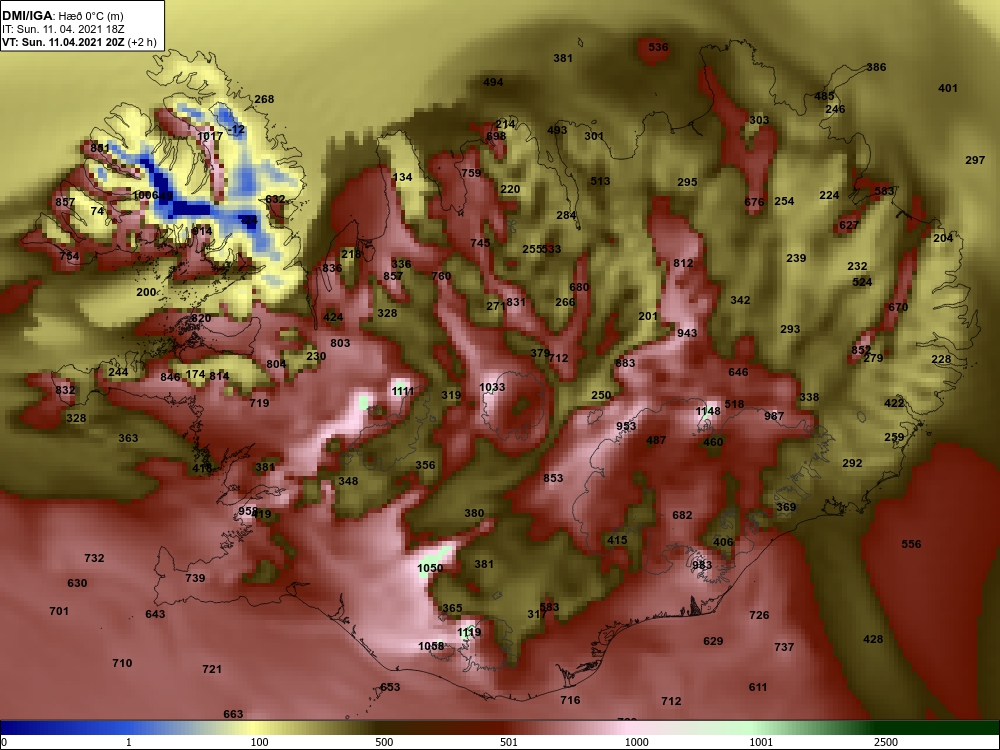This screenshot has width=1000, height=750.
Task: Click the 739 value label
Action: tap(195, 578)
